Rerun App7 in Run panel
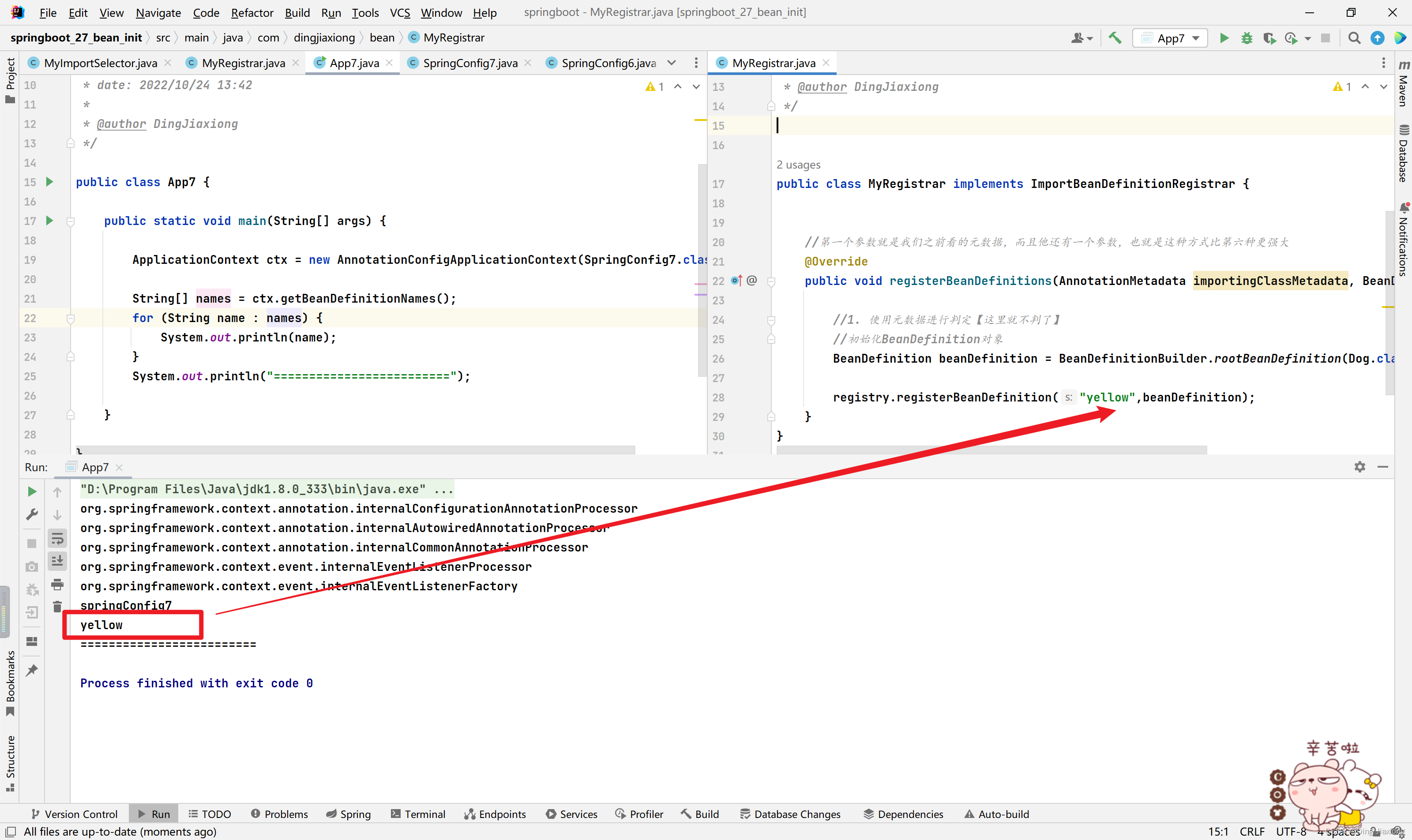 32,491
